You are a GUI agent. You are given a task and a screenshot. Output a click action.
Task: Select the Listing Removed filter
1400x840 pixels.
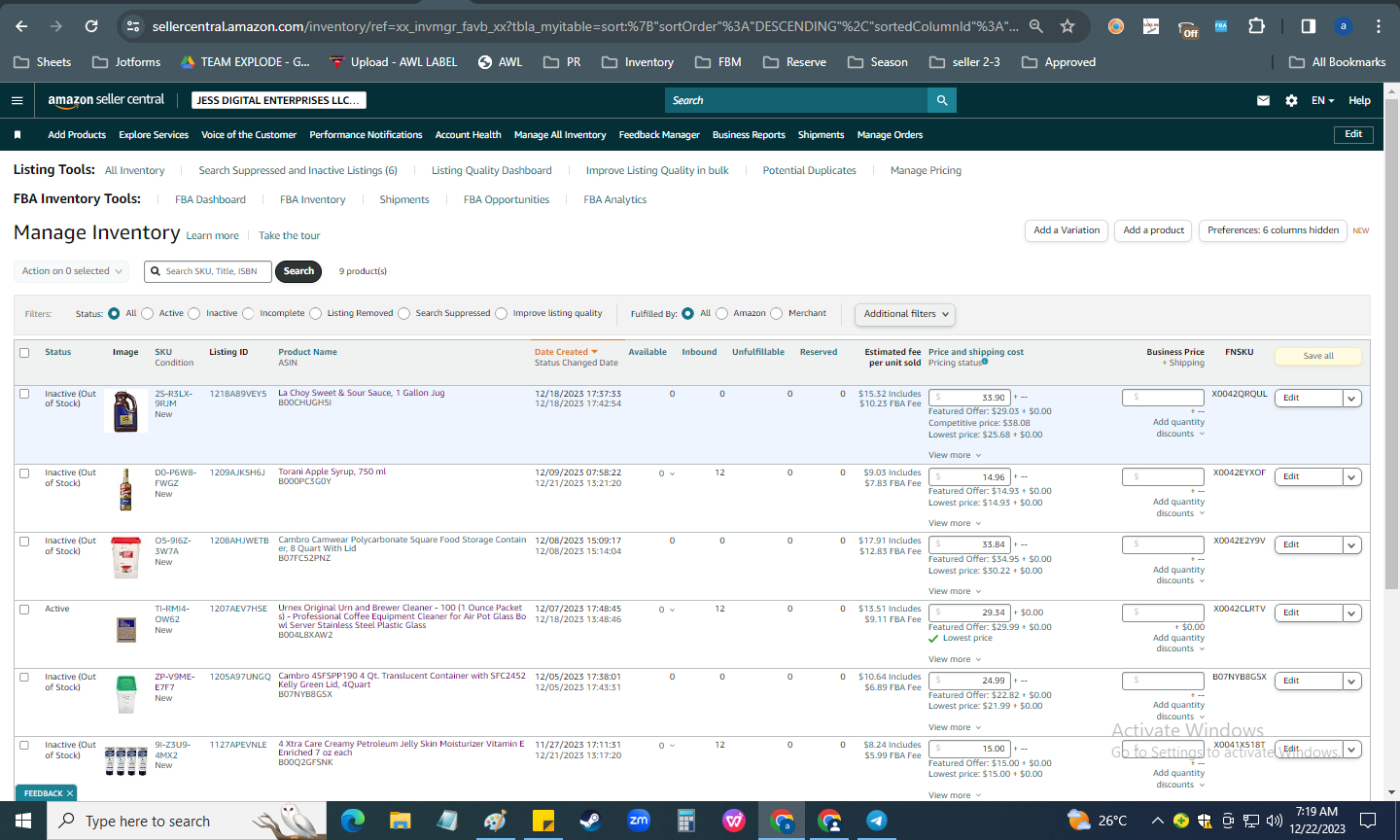point(315,313)
